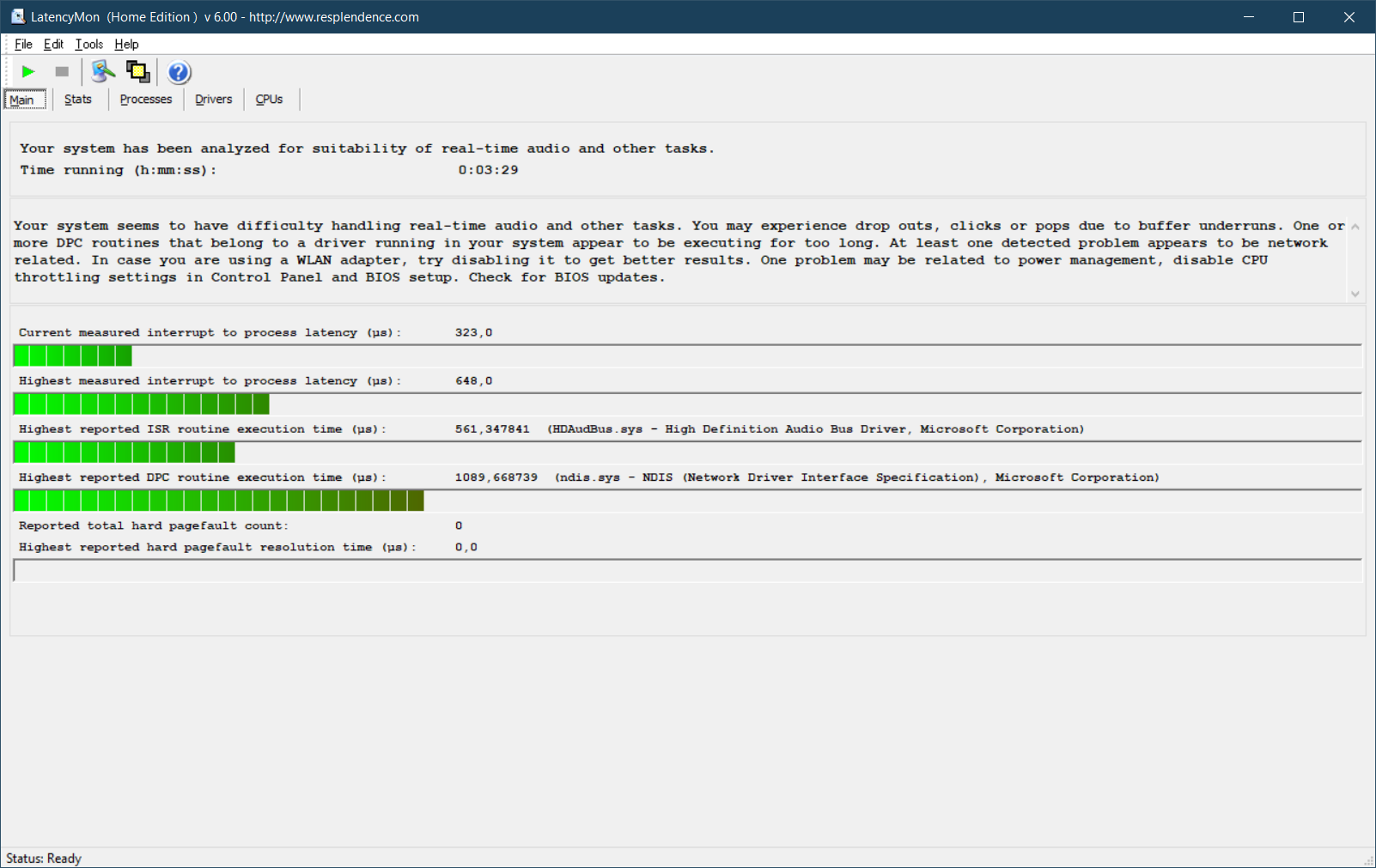Viewport: 1376px width, 868px height.
Task: Switch to the Main tab
Action: point(23,100)
